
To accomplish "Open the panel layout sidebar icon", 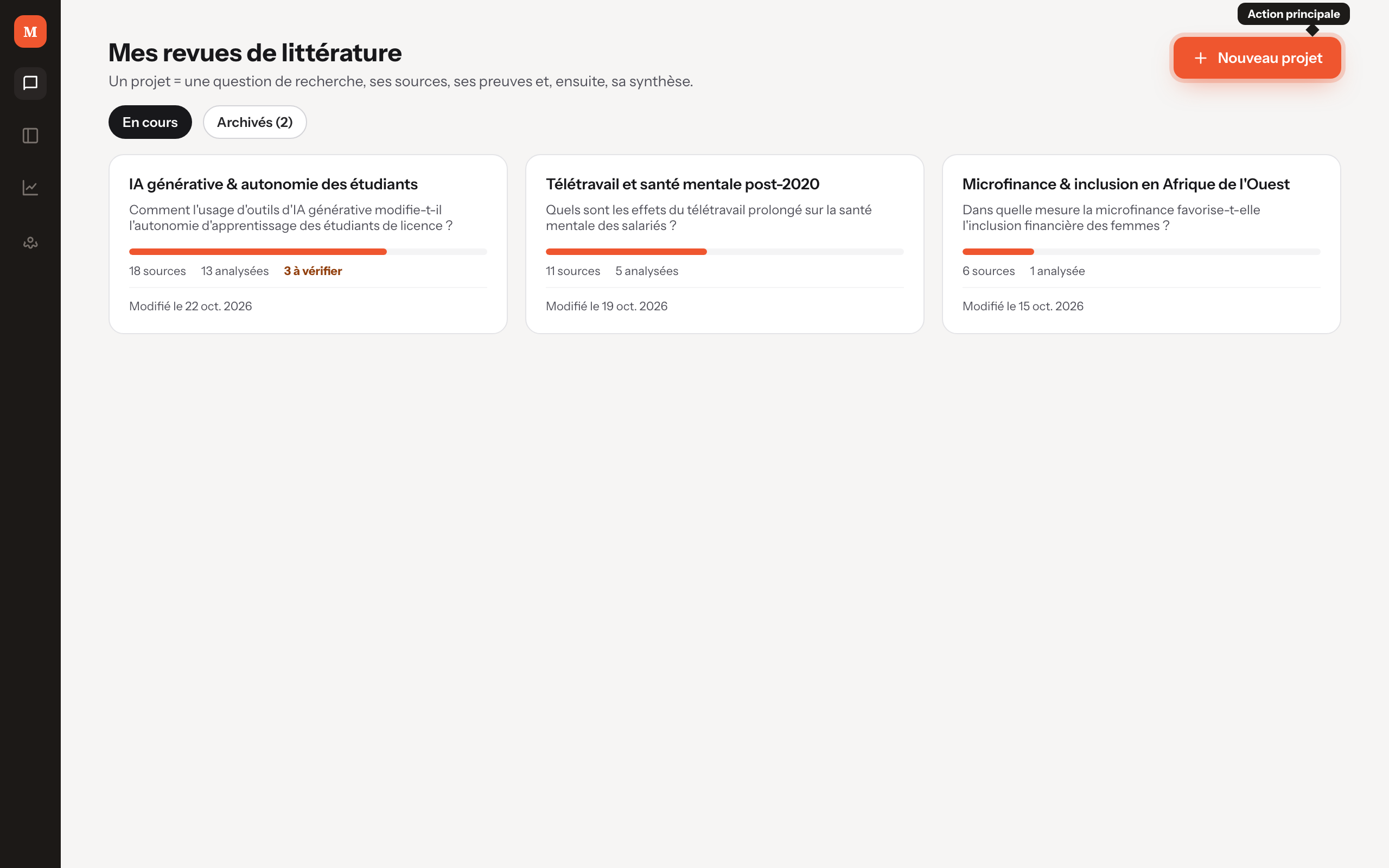I will click(30, 136).
